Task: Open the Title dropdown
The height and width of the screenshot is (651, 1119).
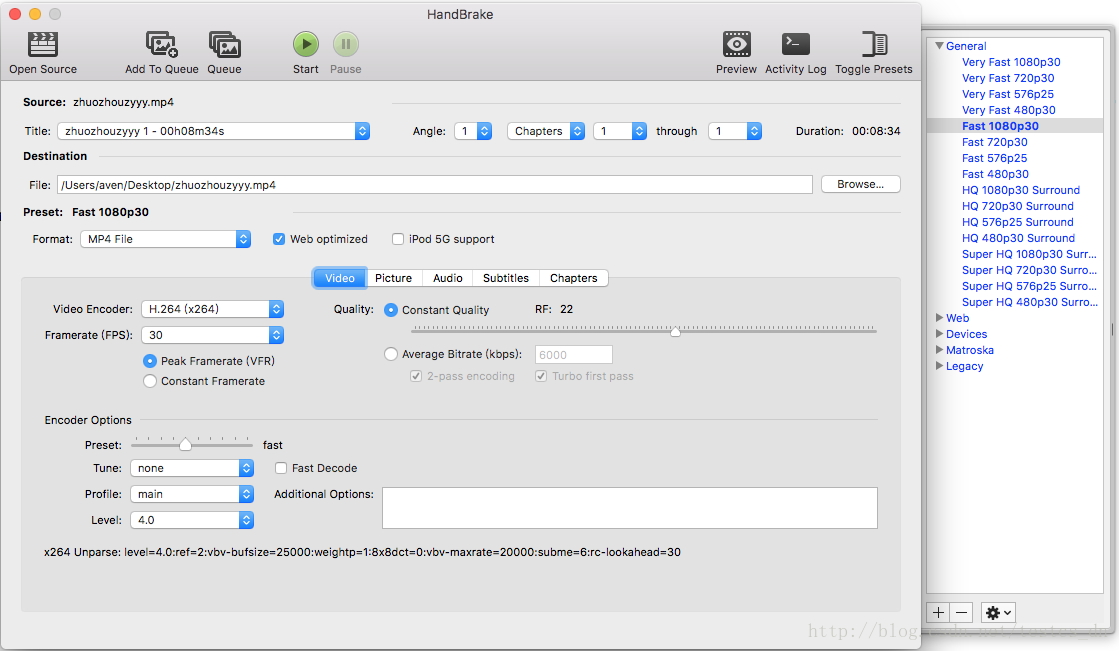Action: 213,131
